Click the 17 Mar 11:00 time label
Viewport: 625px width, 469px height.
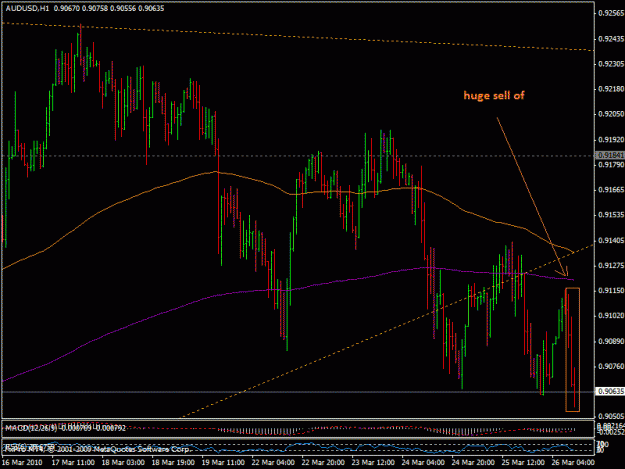73,463
